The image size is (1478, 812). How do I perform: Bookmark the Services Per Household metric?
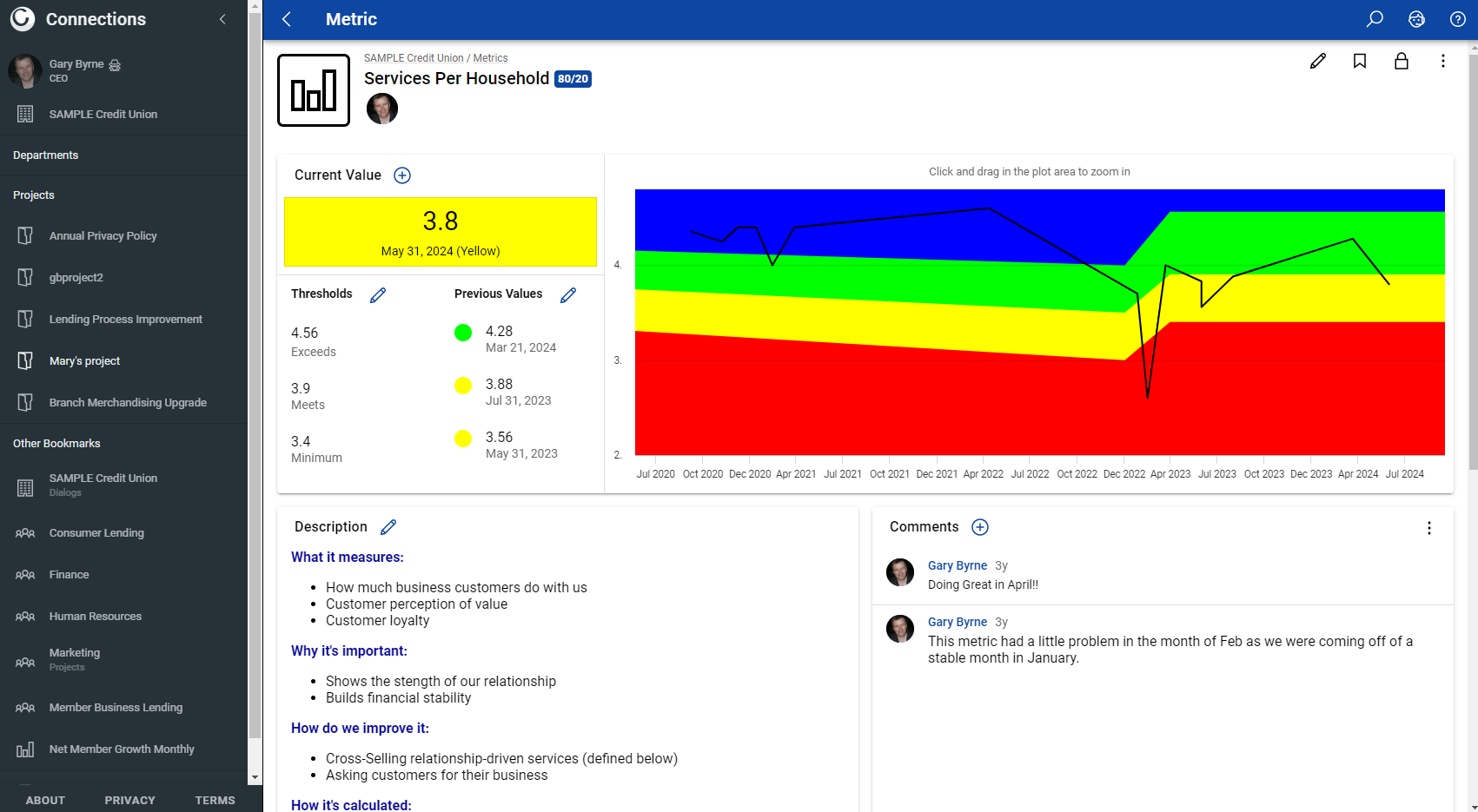point(1360,61)
